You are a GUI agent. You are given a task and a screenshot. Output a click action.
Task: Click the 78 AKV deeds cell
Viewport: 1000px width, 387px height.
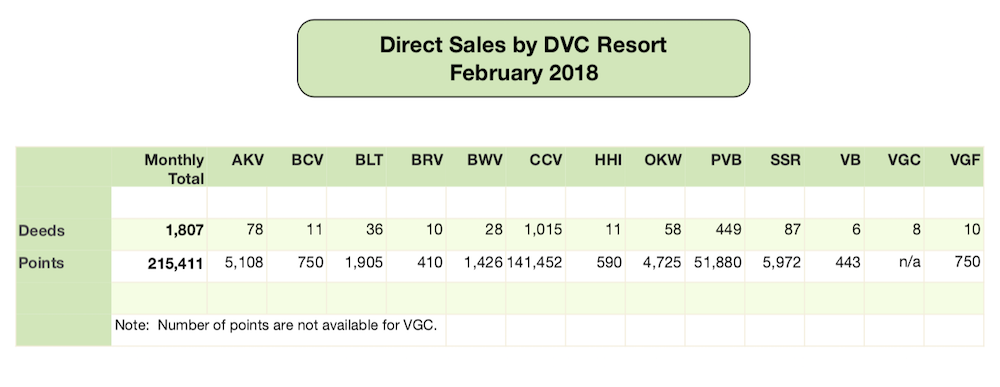(x=256, y=231)
